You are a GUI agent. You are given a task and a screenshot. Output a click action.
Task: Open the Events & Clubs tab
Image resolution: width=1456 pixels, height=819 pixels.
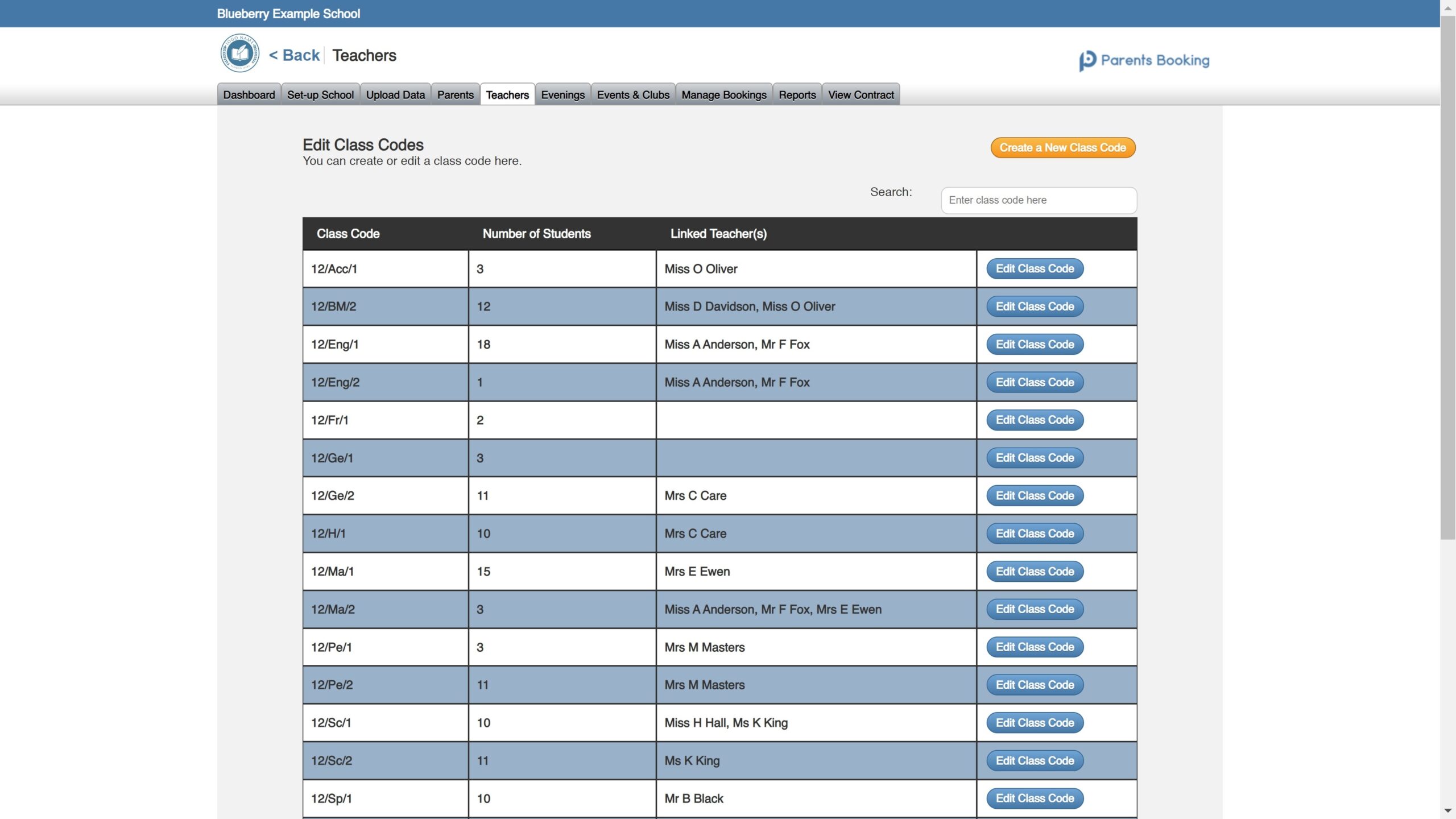[x=633, y=94]
